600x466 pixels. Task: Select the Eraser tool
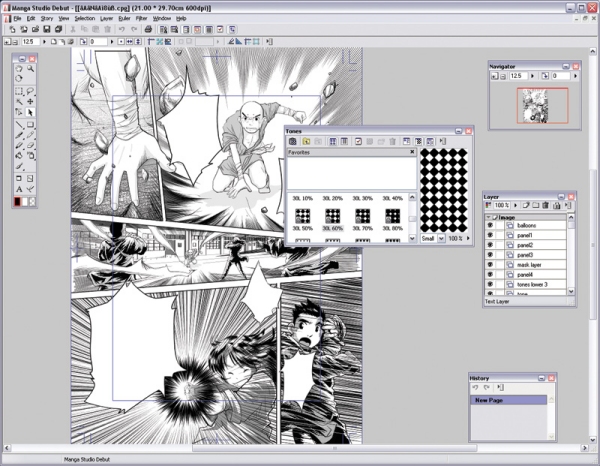click(30, 145)
